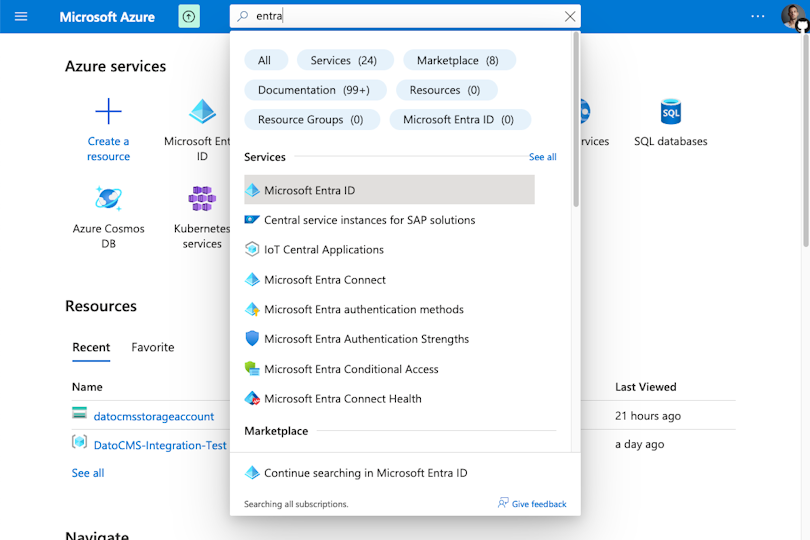Image resolution: width=810 pixels, height=540 pixels.
Task: Open datocmsstorageaccount resource link
Action: point(153,416)
